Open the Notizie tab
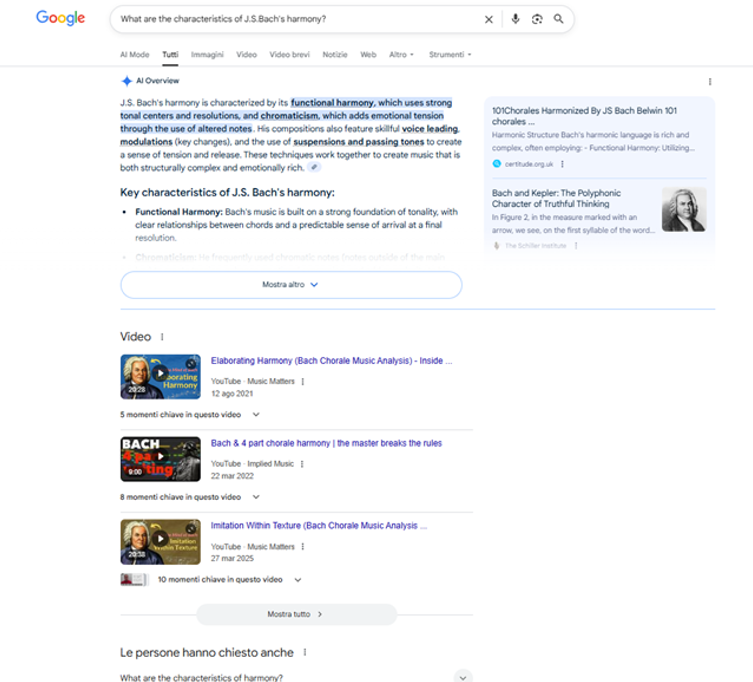 335,55
